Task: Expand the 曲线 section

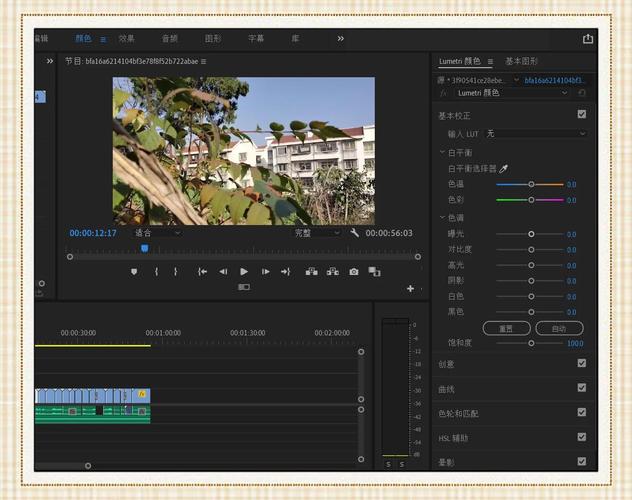Action: point(446,390)
